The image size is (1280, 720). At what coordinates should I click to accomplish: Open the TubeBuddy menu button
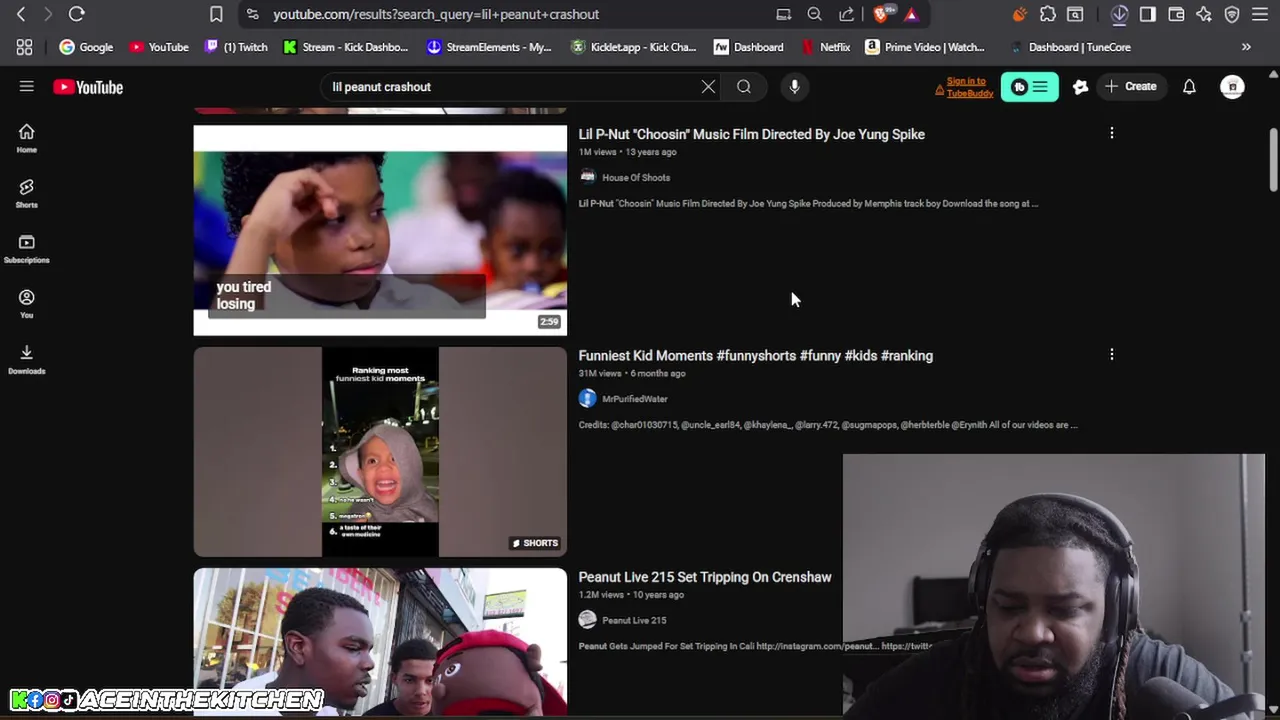1029,87
